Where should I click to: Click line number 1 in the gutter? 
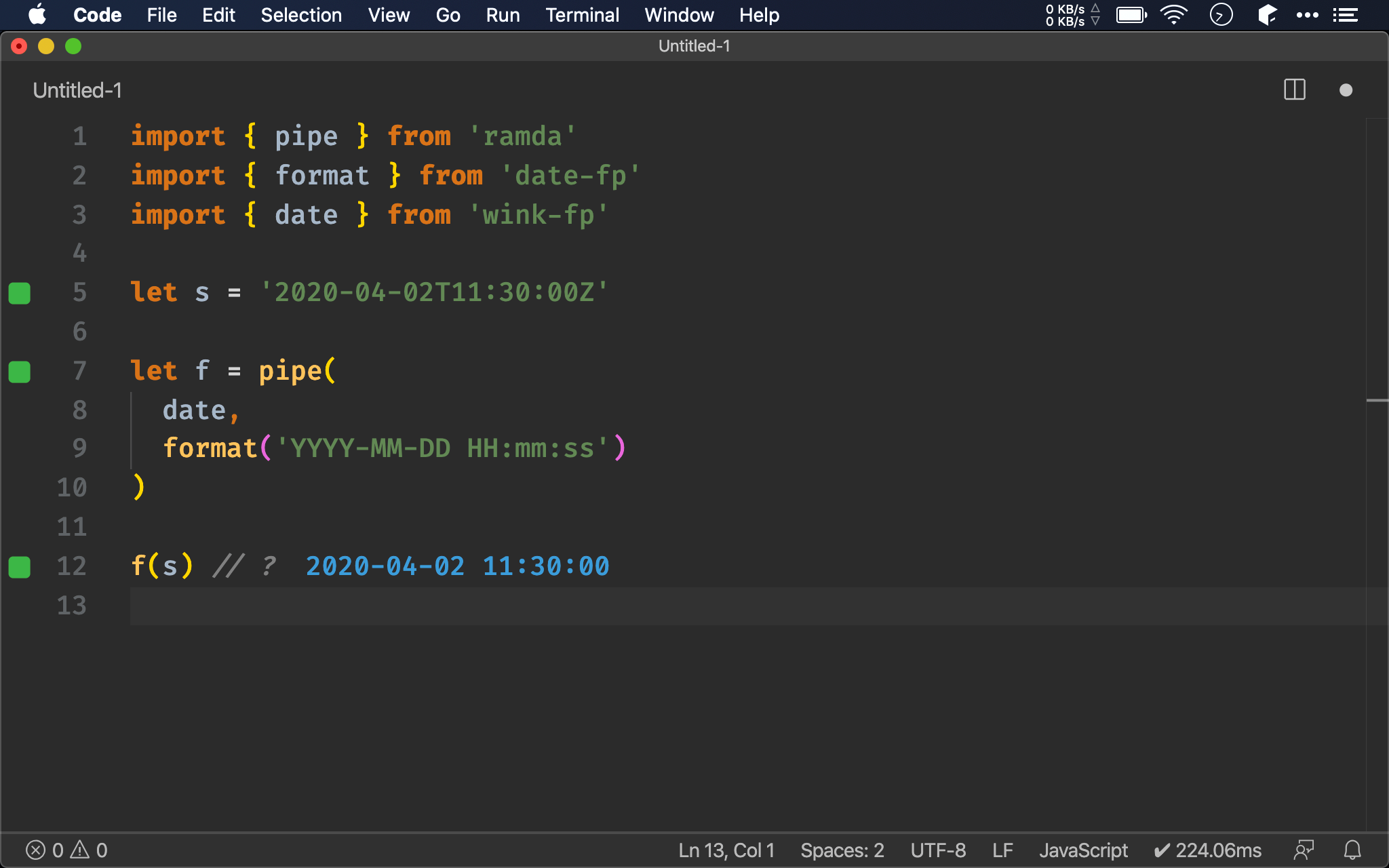(80, 136)
